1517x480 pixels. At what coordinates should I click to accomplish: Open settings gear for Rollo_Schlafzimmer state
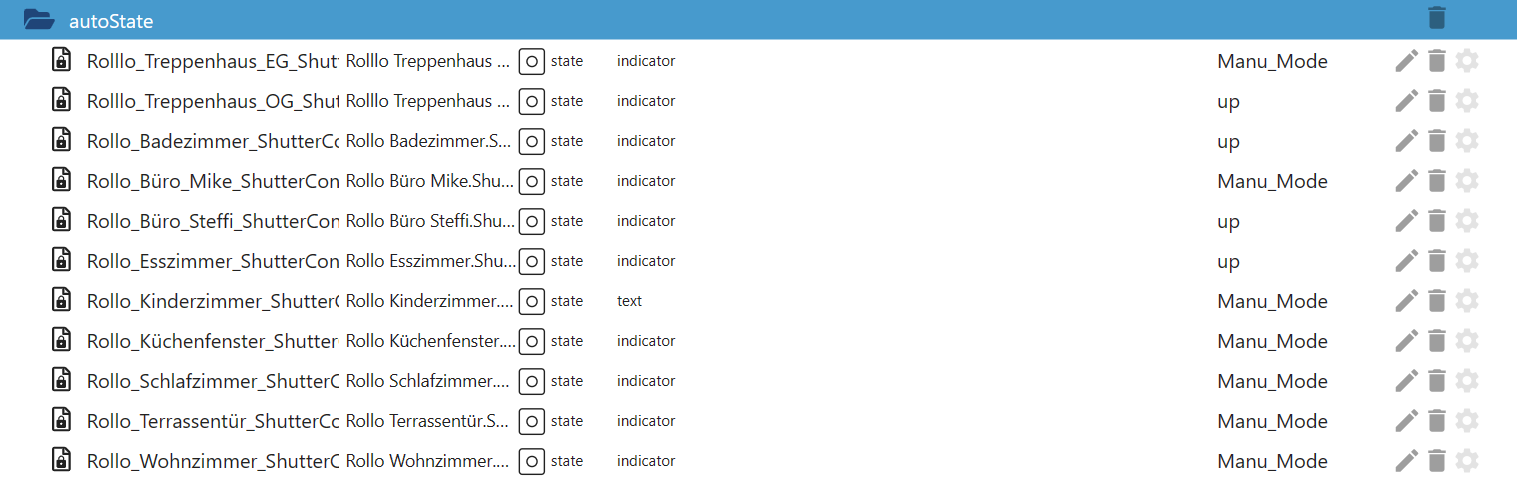pos(1466,381)
